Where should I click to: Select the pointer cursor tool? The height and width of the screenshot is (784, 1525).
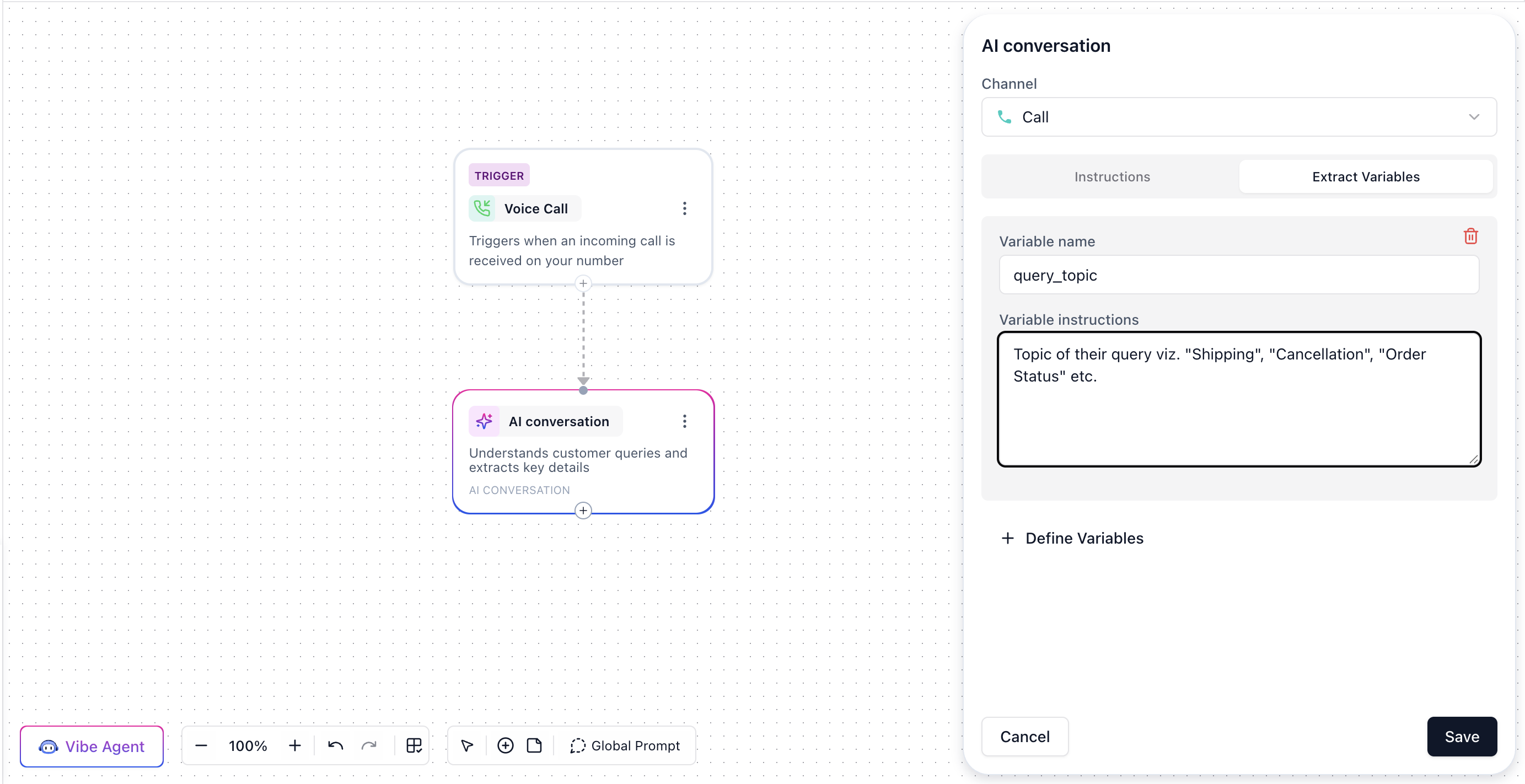tap(467, 745)
